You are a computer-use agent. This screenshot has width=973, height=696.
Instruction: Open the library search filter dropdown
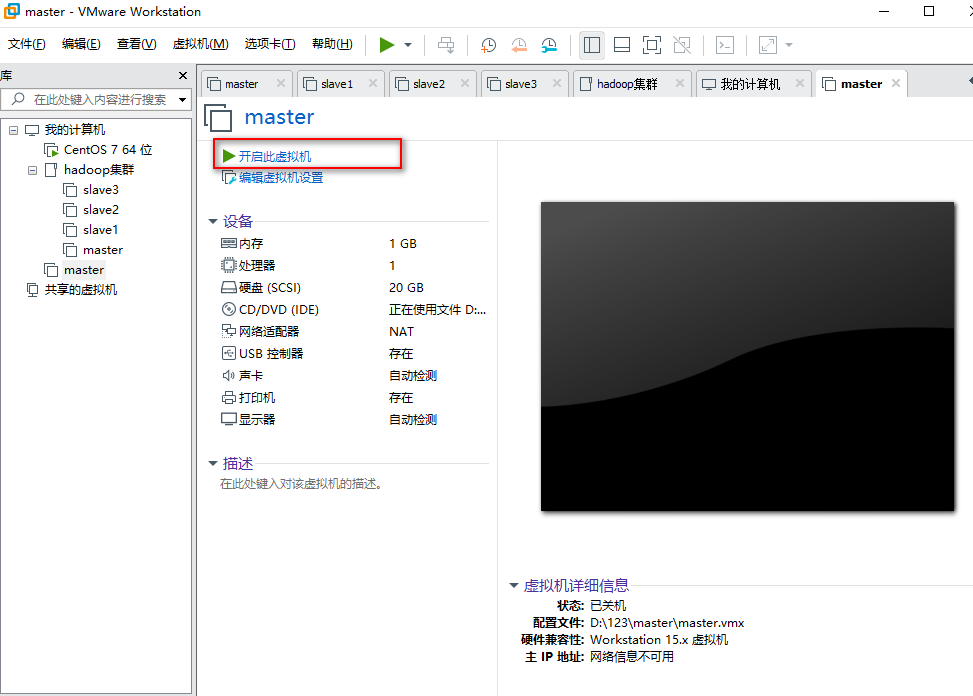click(182, 99)
